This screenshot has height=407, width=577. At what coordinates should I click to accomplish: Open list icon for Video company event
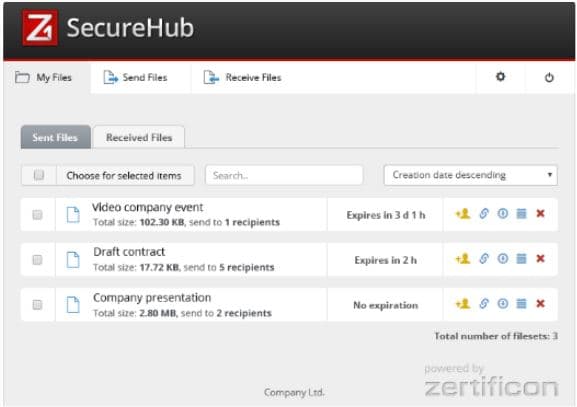(521, 213)
